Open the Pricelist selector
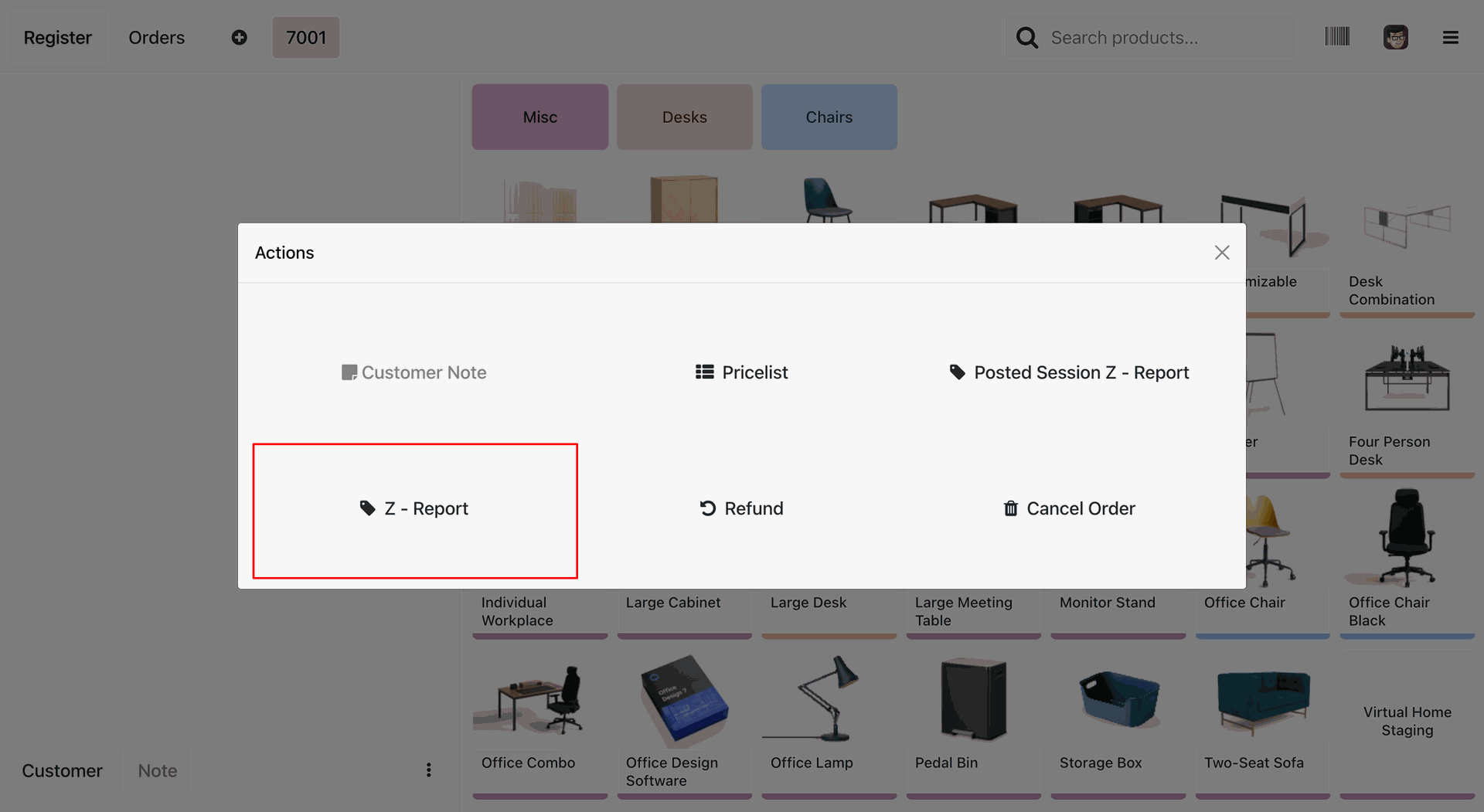The width and height of the screenshot is (1484, 812). click(x=742, y=372)
